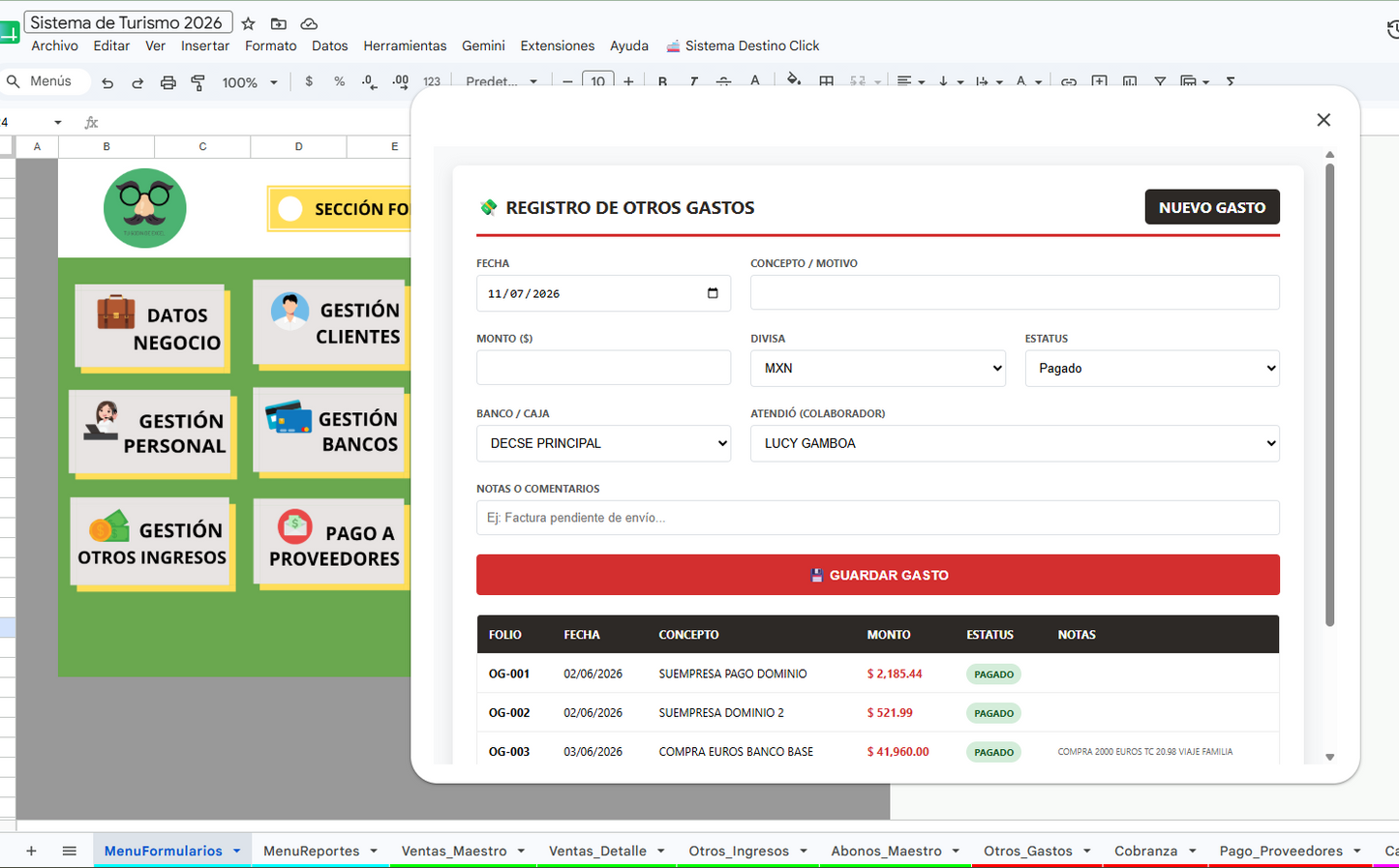Open the Sistema Destino Click menu
The image size is (1399, 868).
[x=743, y=45]
